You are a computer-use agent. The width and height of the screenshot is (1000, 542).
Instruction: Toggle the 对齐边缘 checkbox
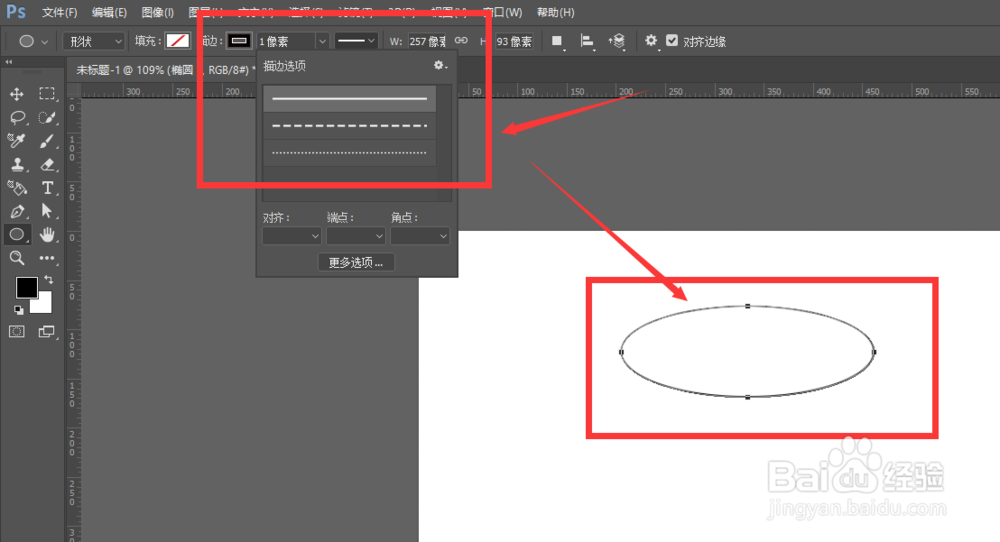pos(672,41)
